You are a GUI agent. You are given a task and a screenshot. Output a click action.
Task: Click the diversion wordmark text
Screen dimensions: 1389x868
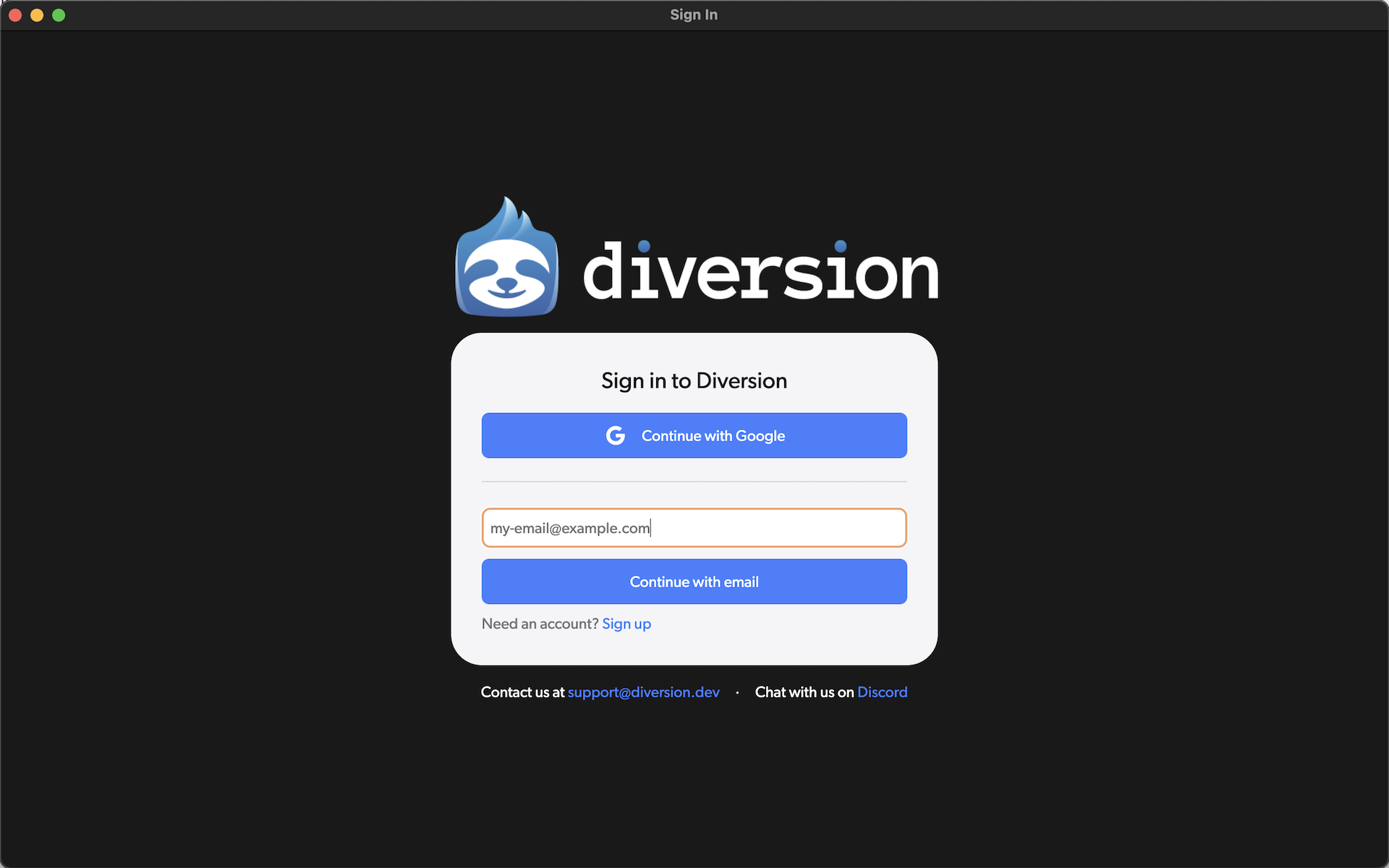pos(761,270)
